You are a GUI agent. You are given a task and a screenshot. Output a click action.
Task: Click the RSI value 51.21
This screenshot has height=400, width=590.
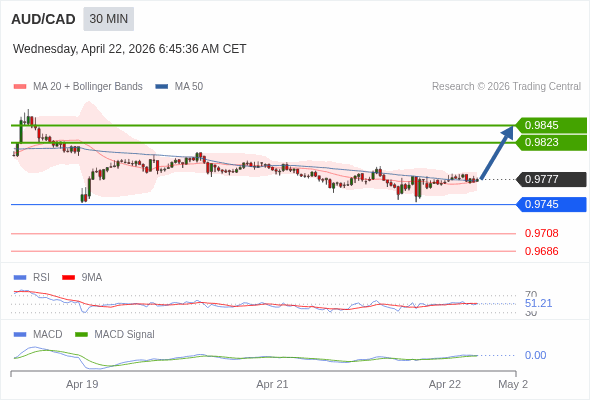(x=538, y=303)
